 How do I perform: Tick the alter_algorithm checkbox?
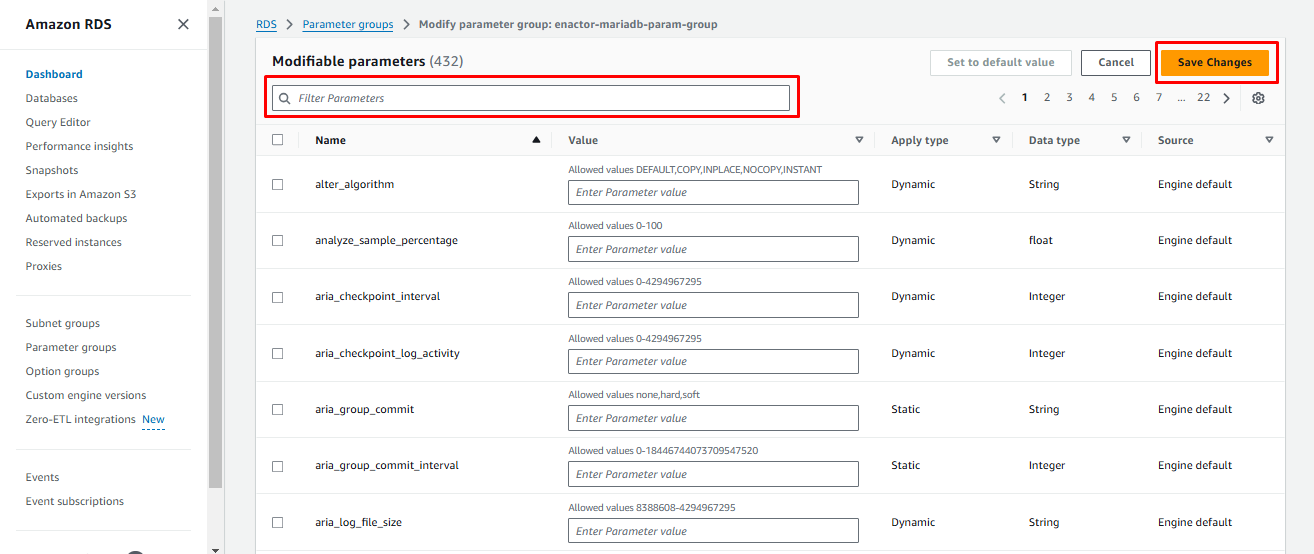tap(278, 184)
